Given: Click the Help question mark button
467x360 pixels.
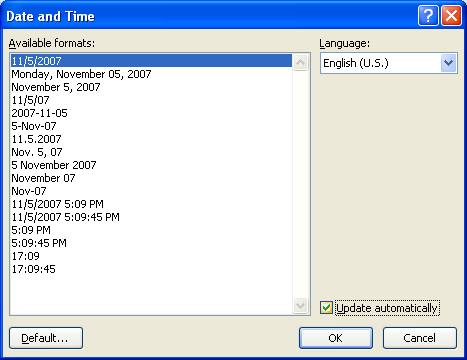Looking at the screenshot, I should (x=428, y=15).
